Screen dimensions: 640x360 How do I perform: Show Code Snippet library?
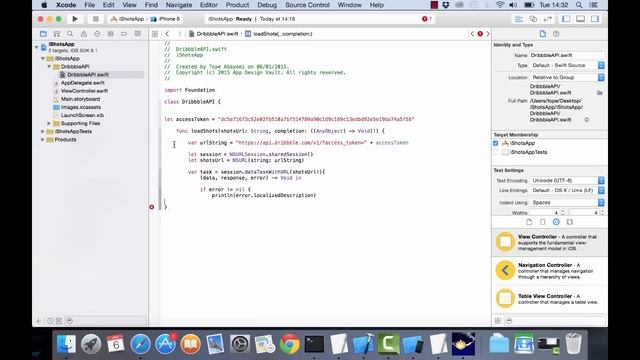pyautogui.click(x=542, y=222)
